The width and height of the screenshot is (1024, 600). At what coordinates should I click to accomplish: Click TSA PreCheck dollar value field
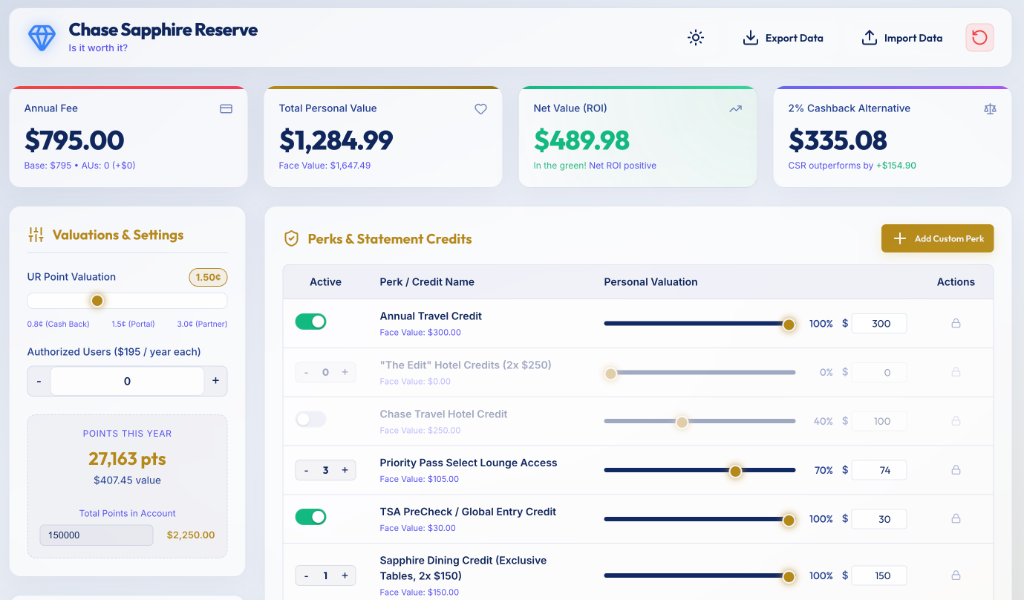[880, 520]
